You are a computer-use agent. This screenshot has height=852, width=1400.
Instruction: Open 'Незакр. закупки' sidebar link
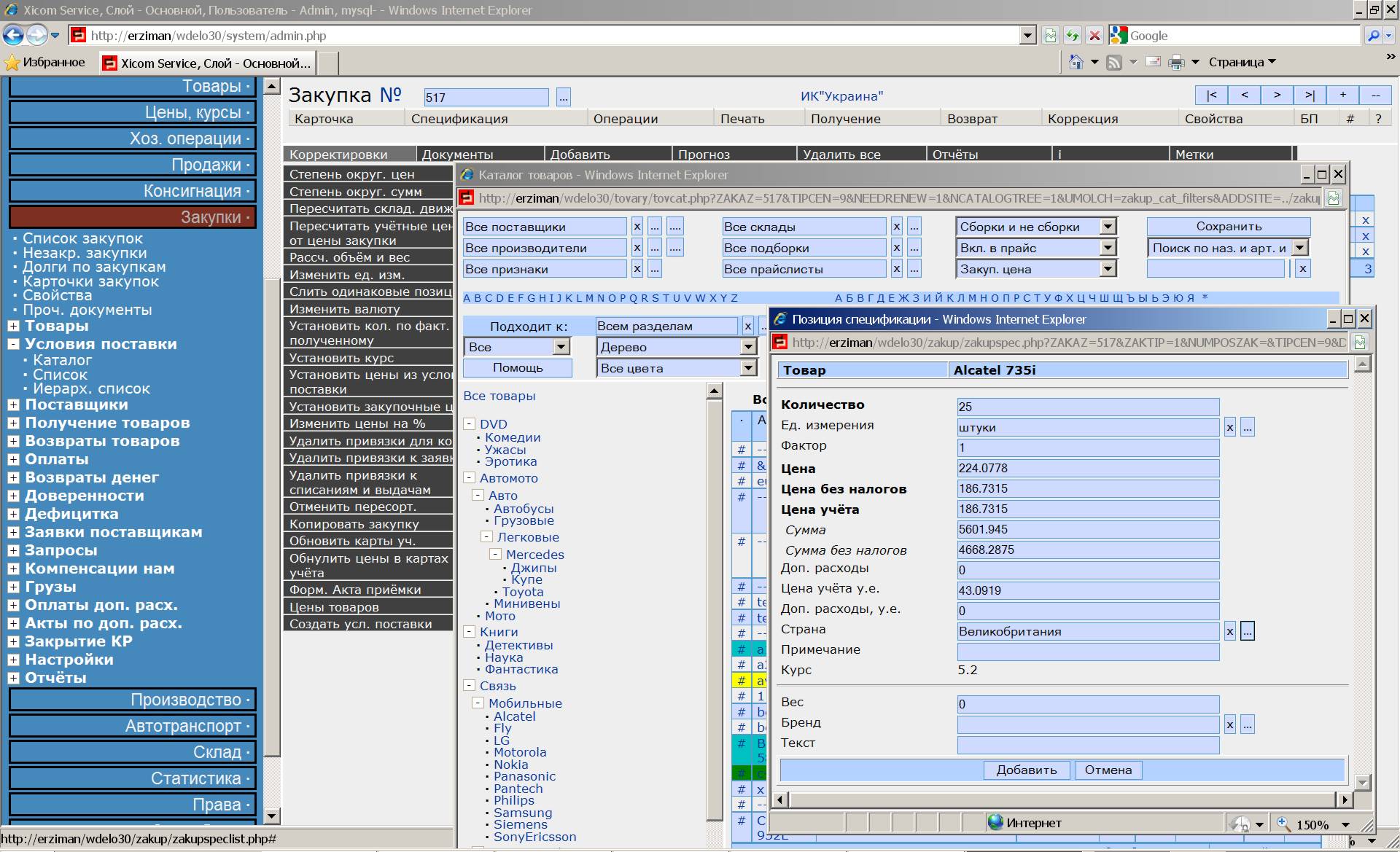click(x=85, y=253)
